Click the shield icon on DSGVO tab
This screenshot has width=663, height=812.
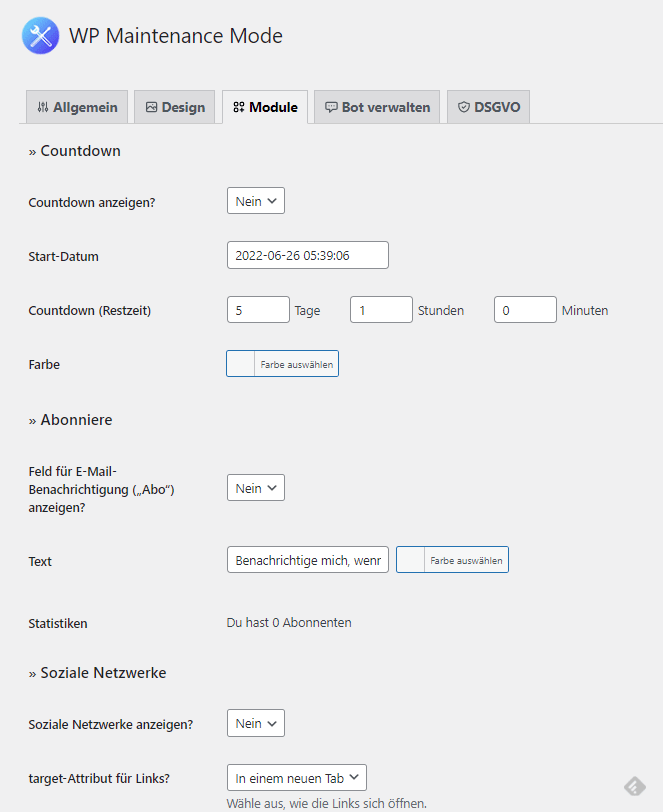pos(464,107)
